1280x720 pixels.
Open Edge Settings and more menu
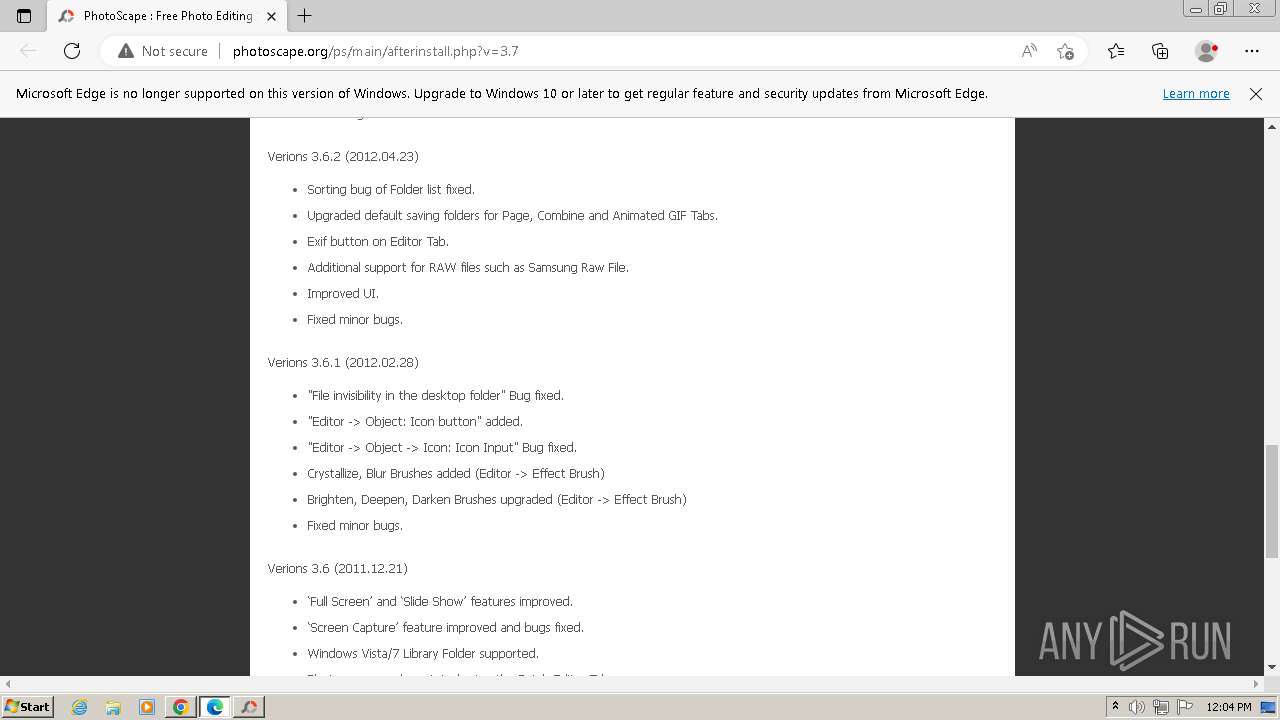tap(1252, 51)
